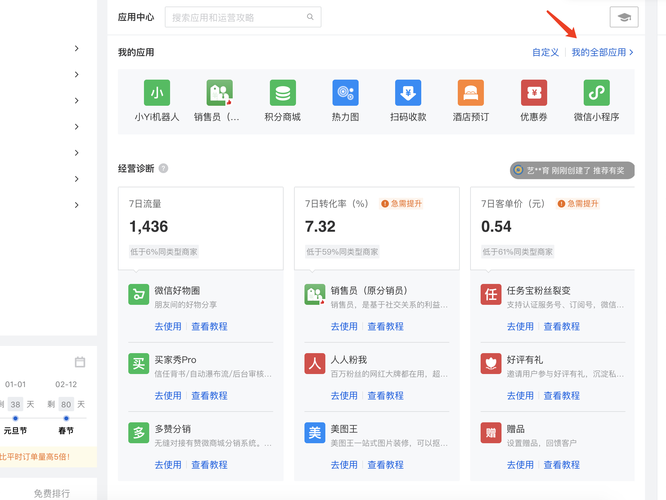Click the 元旦节 timeline dot
Viewport: 666px width, 500px height.
coord(15,418)
